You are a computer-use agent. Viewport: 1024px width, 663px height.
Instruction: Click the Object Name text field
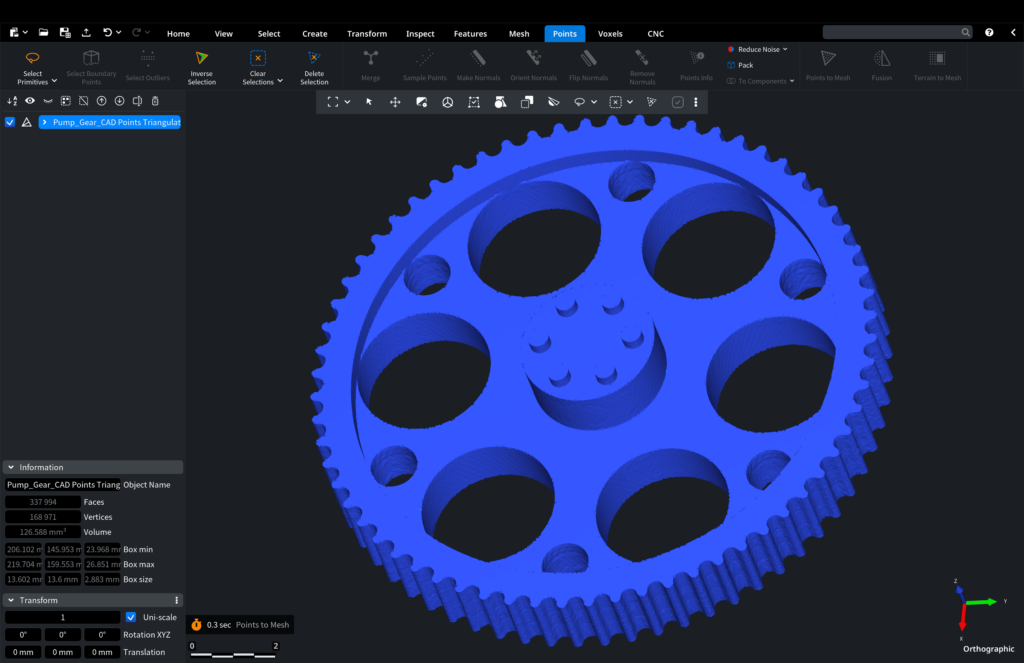click(x=62, y=485)
